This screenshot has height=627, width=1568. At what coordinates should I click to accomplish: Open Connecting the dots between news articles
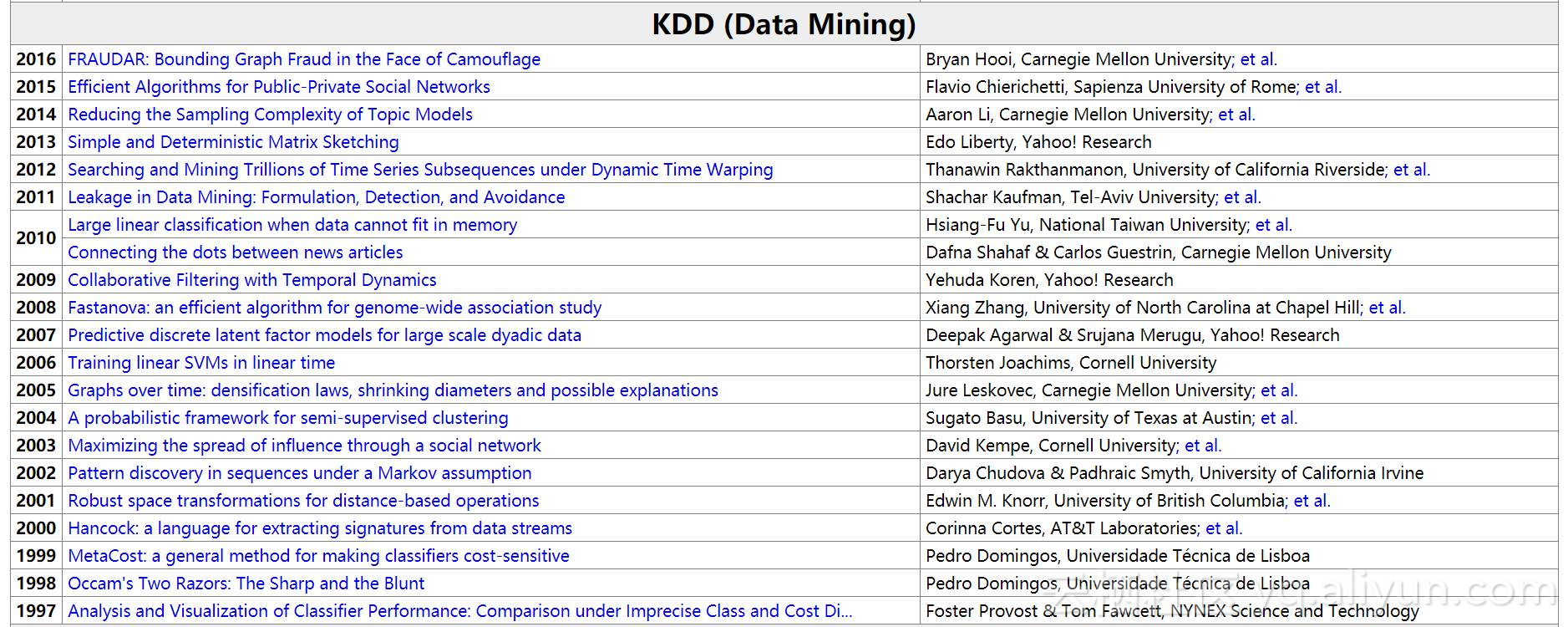coord(235,252)
